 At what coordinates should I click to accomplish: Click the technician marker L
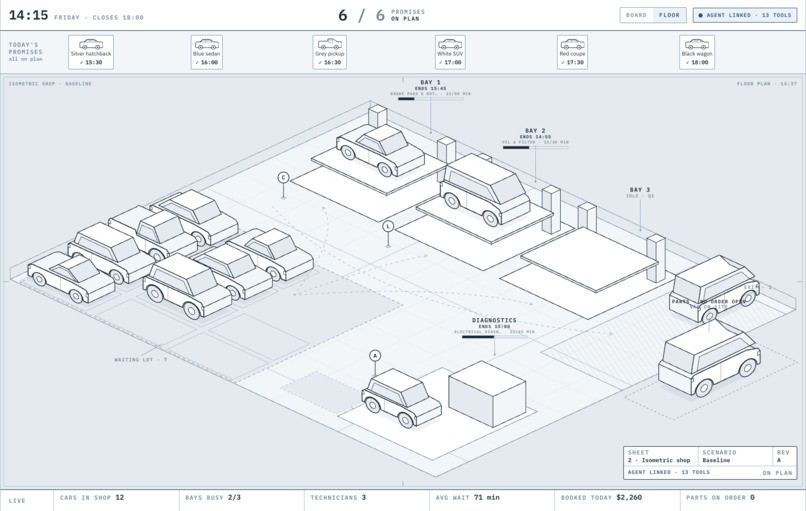pyautogui.click(x=388, y=226)
